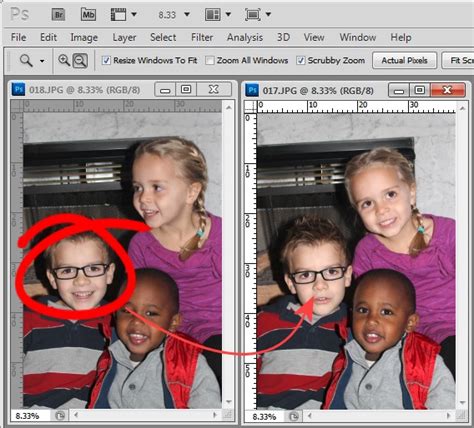The height and width of the screenshot is (428, 474).
Task: Toggle Resize Windows To Fit checkbox
Action: pyautogui.click(x=106, y=60)
